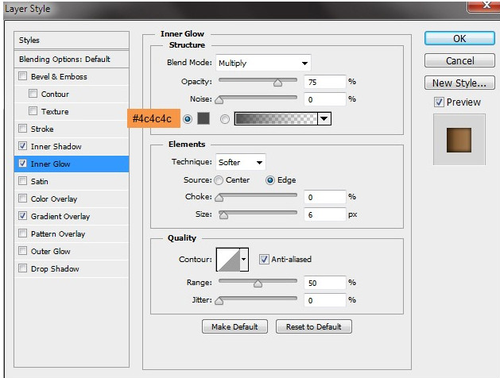Viewport: 500px width, 378px height.
Task: Click the Opacity slider handle
Action: [278, 83]
